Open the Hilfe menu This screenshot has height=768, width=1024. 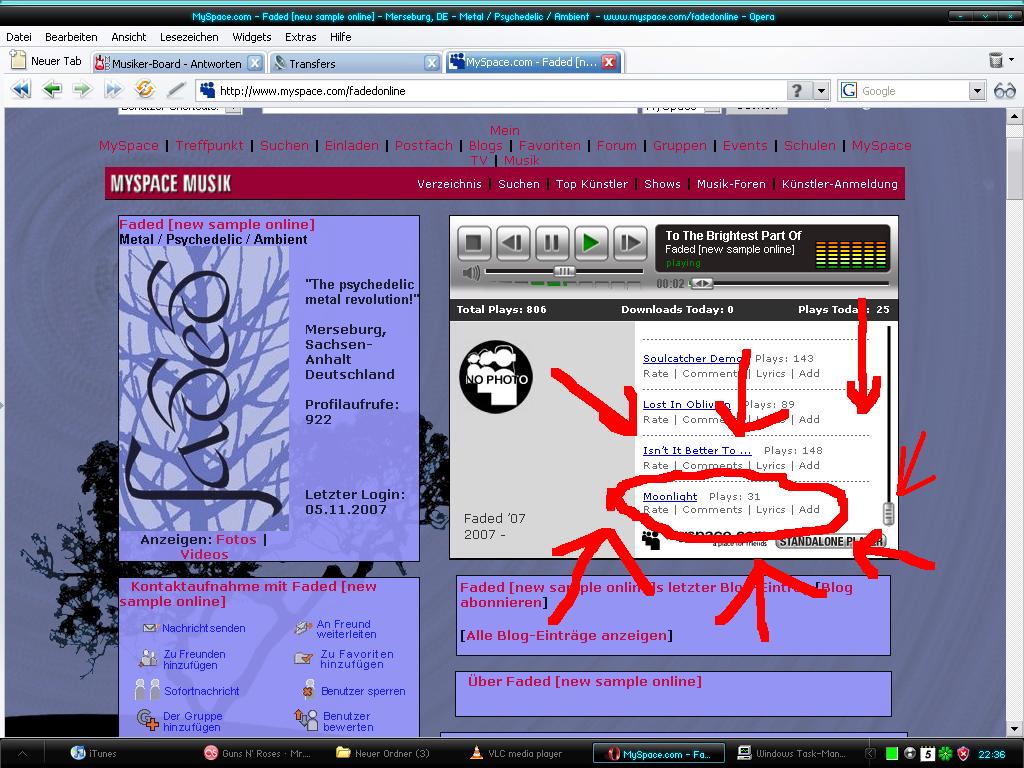pos(340,37)
